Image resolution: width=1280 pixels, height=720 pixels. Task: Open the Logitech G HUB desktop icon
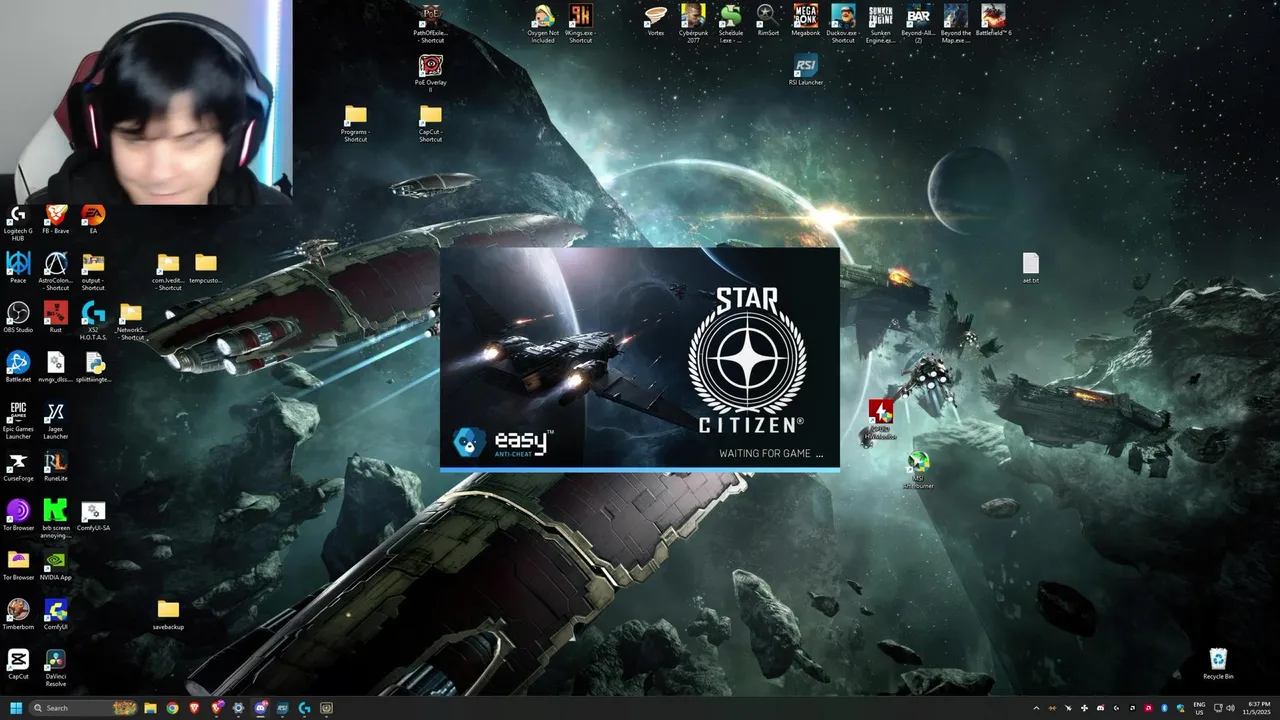point(17,221)
